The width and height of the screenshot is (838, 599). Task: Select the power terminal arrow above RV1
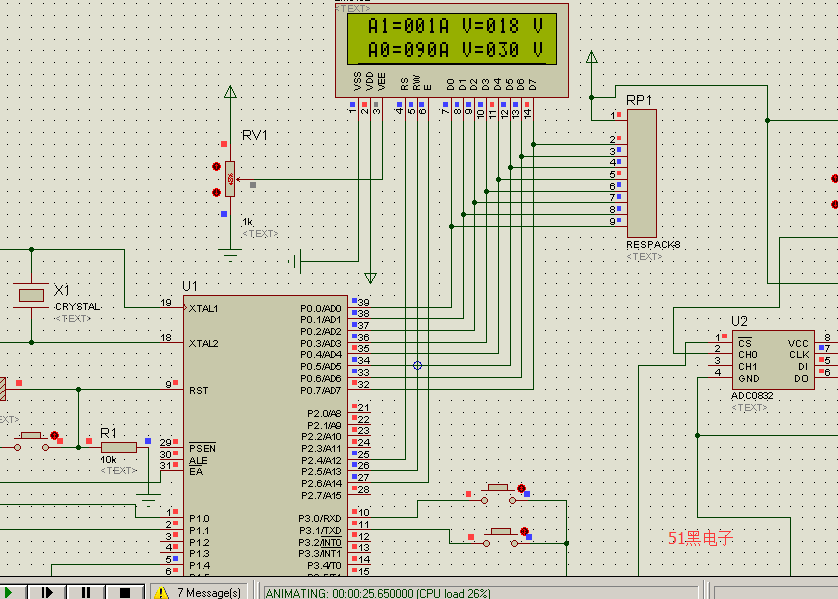tap(230, 92)
